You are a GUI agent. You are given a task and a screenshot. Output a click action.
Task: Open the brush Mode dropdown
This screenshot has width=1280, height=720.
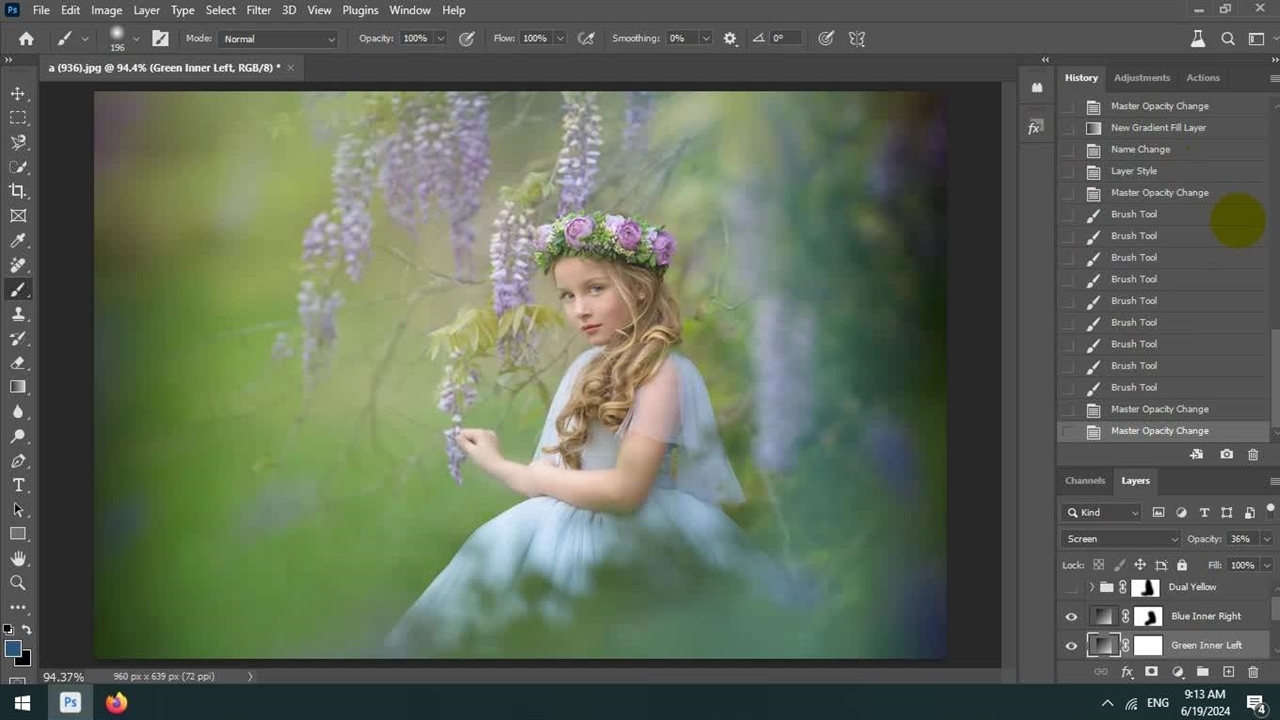278,39
